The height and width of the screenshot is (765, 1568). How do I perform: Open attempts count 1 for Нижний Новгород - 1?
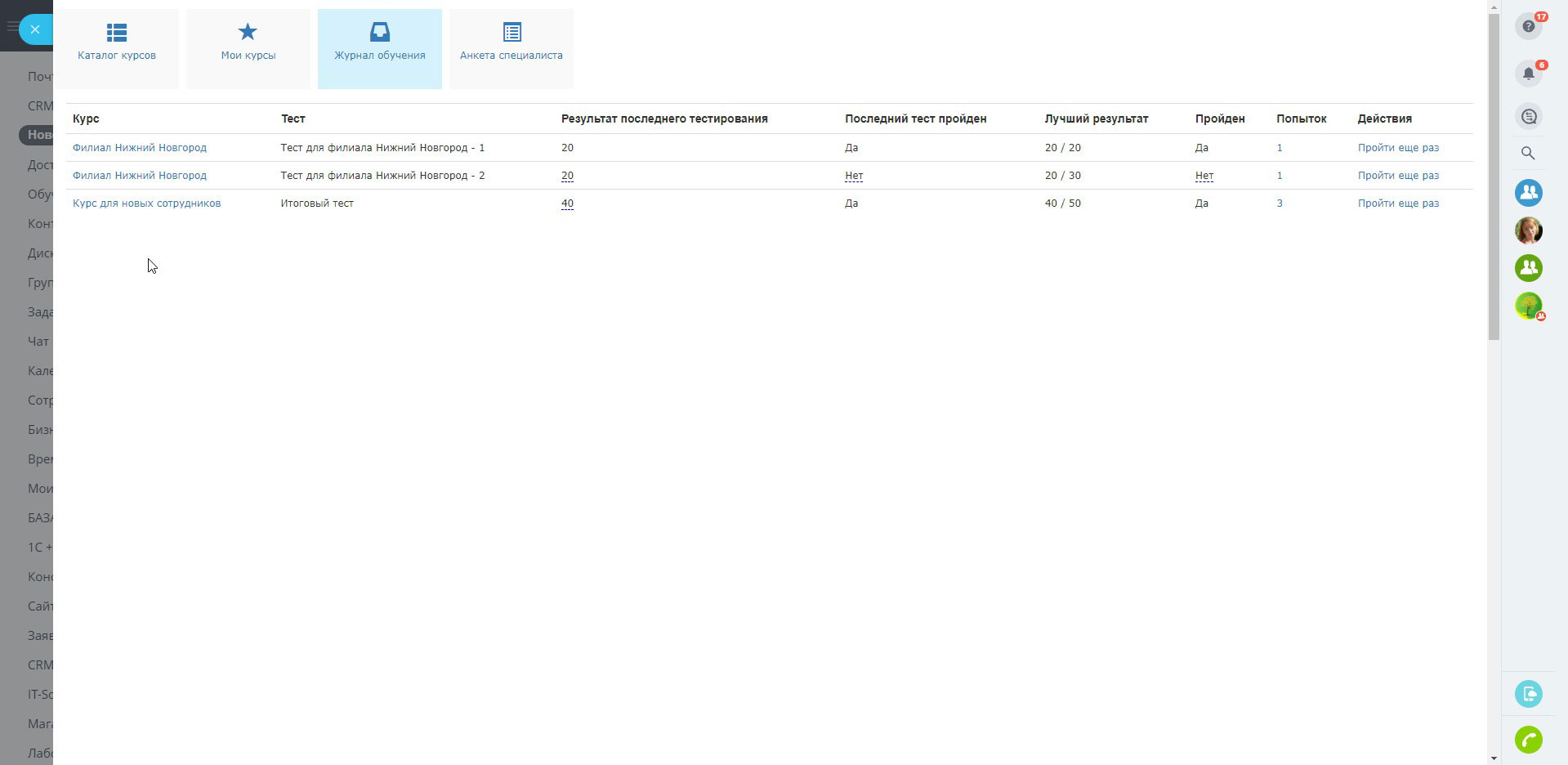coord(1280,148)
